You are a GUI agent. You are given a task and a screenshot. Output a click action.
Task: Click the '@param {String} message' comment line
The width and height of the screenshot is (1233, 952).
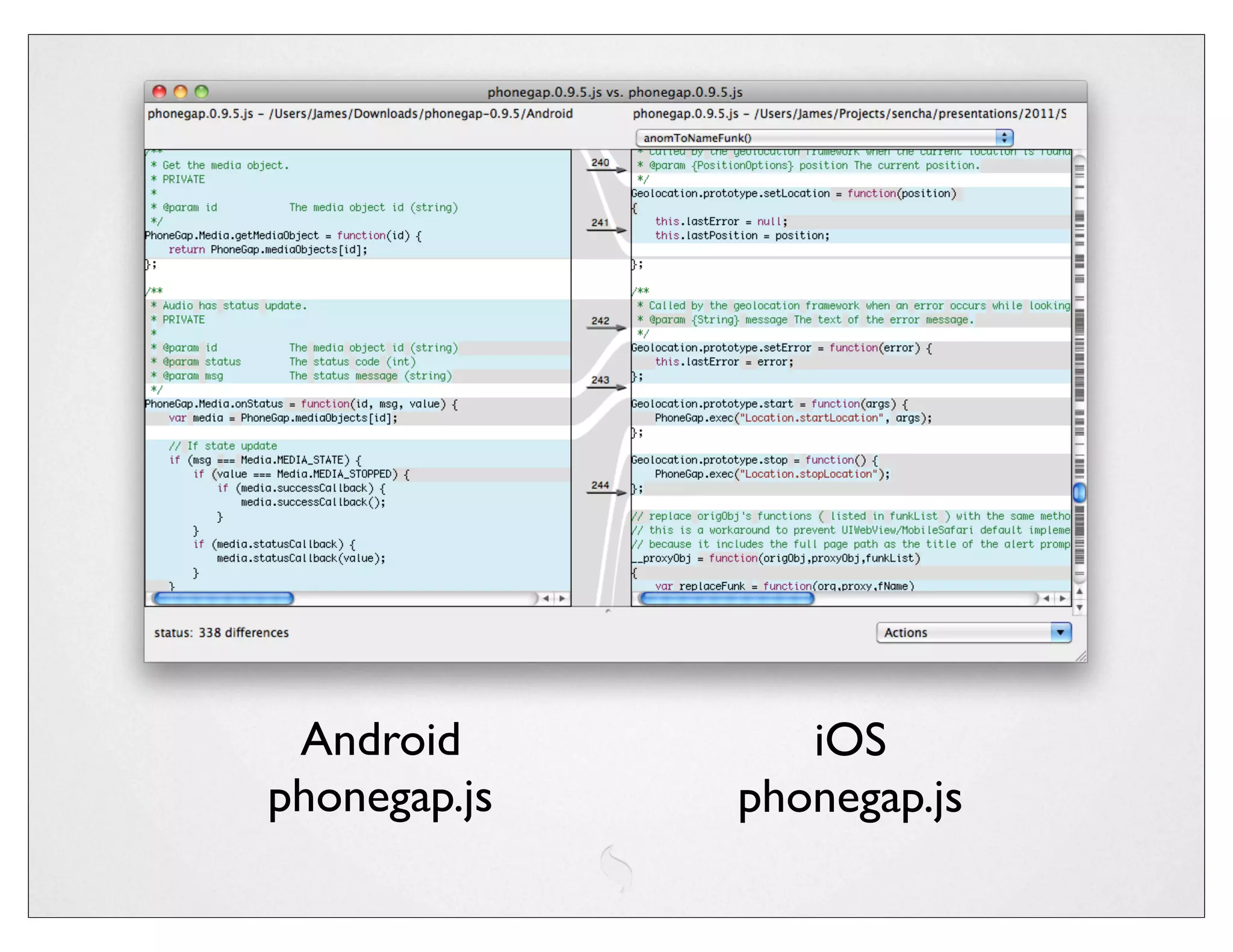[x=806, y=320]
